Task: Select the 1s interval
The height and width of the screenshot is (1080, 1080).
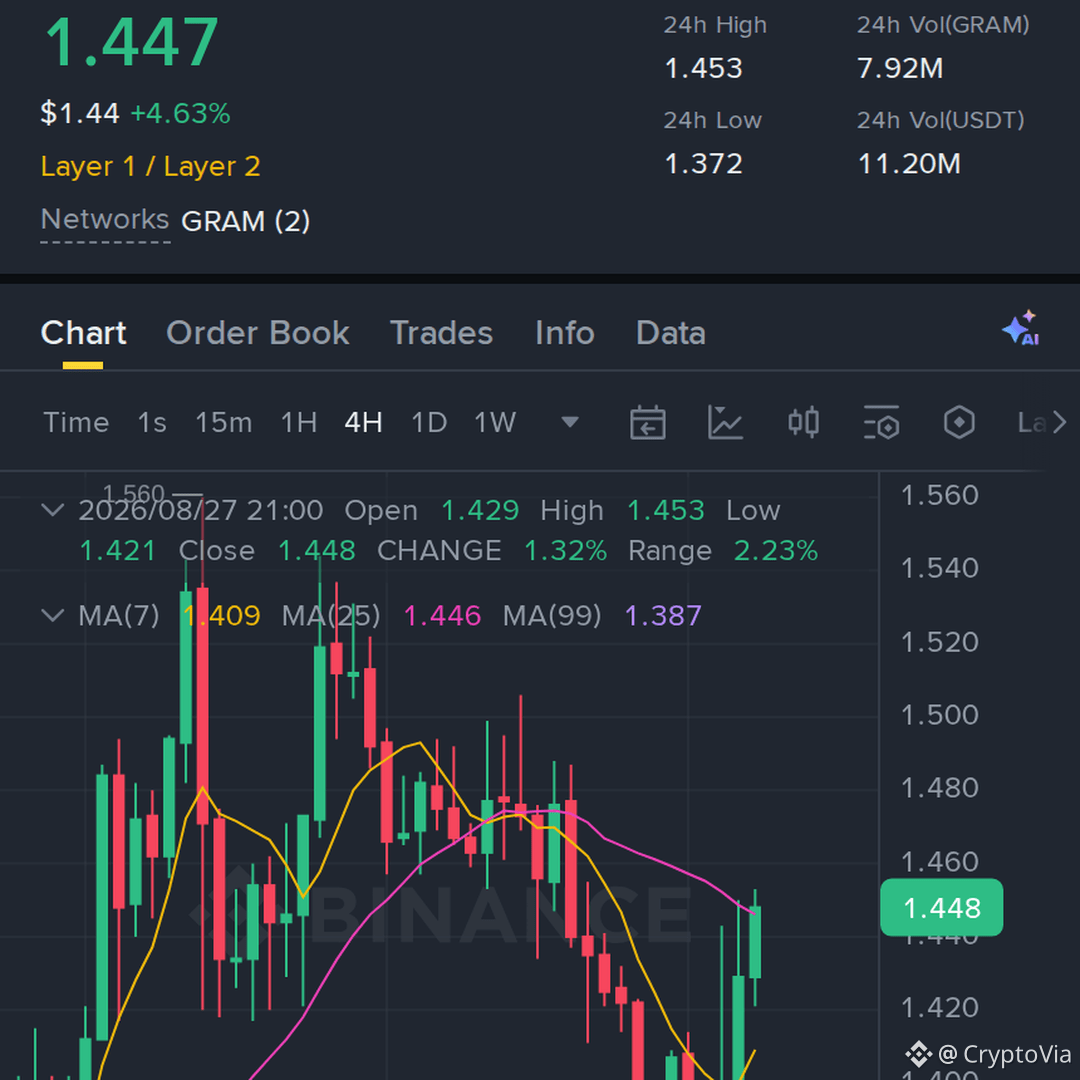Action: [x=152, y=422]
